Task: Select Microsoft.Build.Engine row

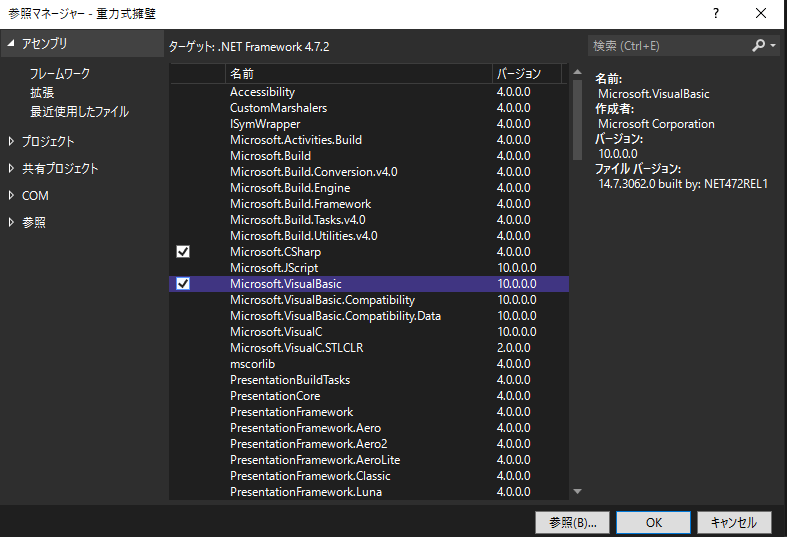Action: tap(369, 188)
